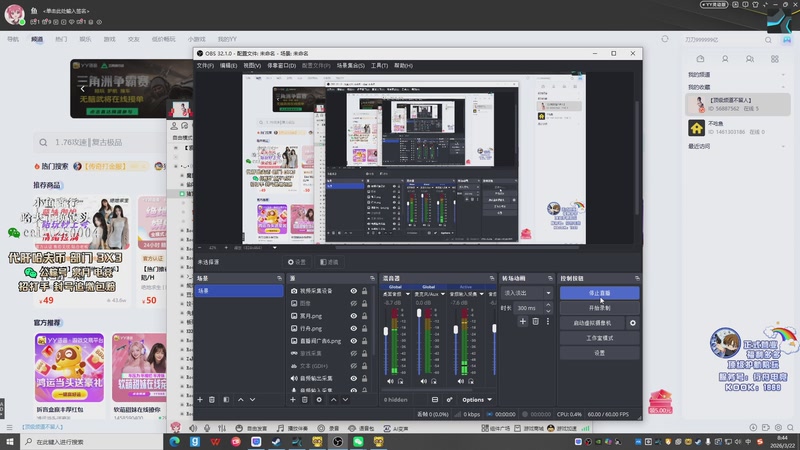Click the YY search box with 1.76攻速

click(99, 142)
